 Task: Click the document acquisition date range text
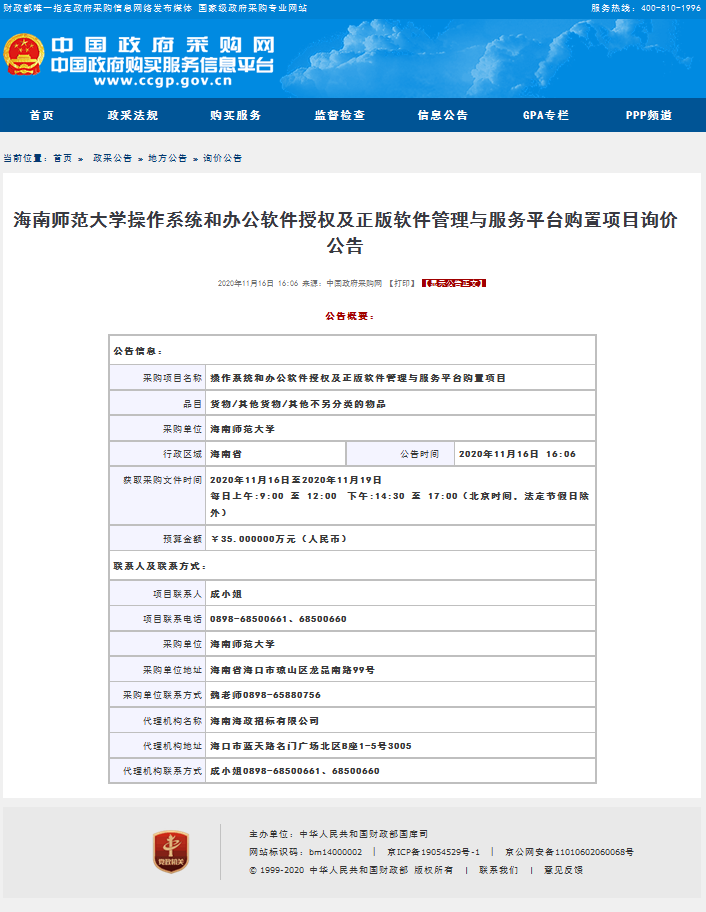295,480
